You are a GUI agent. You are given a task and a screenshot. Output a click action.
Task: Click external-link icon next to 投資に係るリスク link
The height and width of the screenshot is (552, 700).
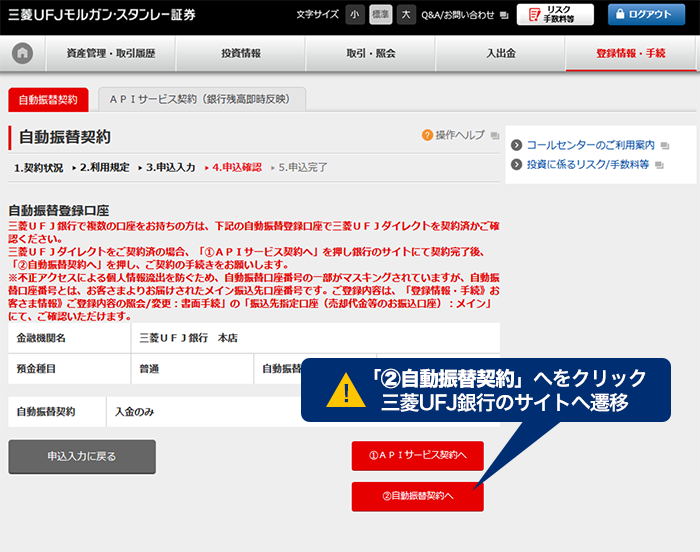pyautogui.click(x=659, y=165)
